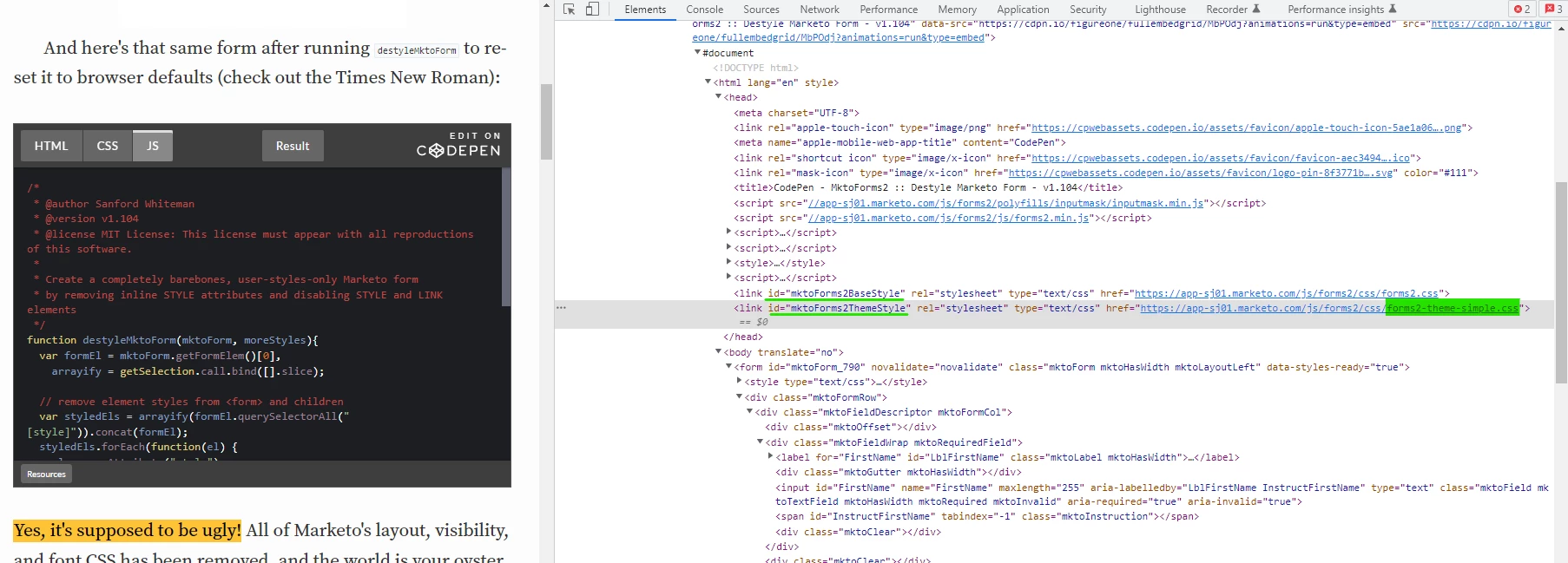
Task: Select the div mktoOffset node
Action: 851,427
